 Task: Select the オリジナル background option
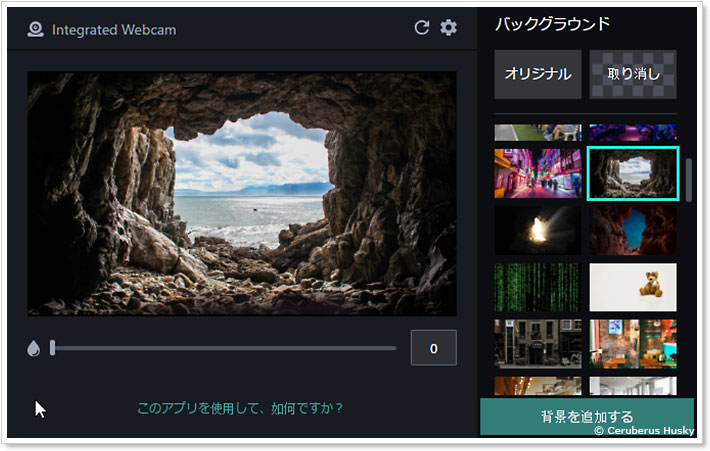(537, 74)
